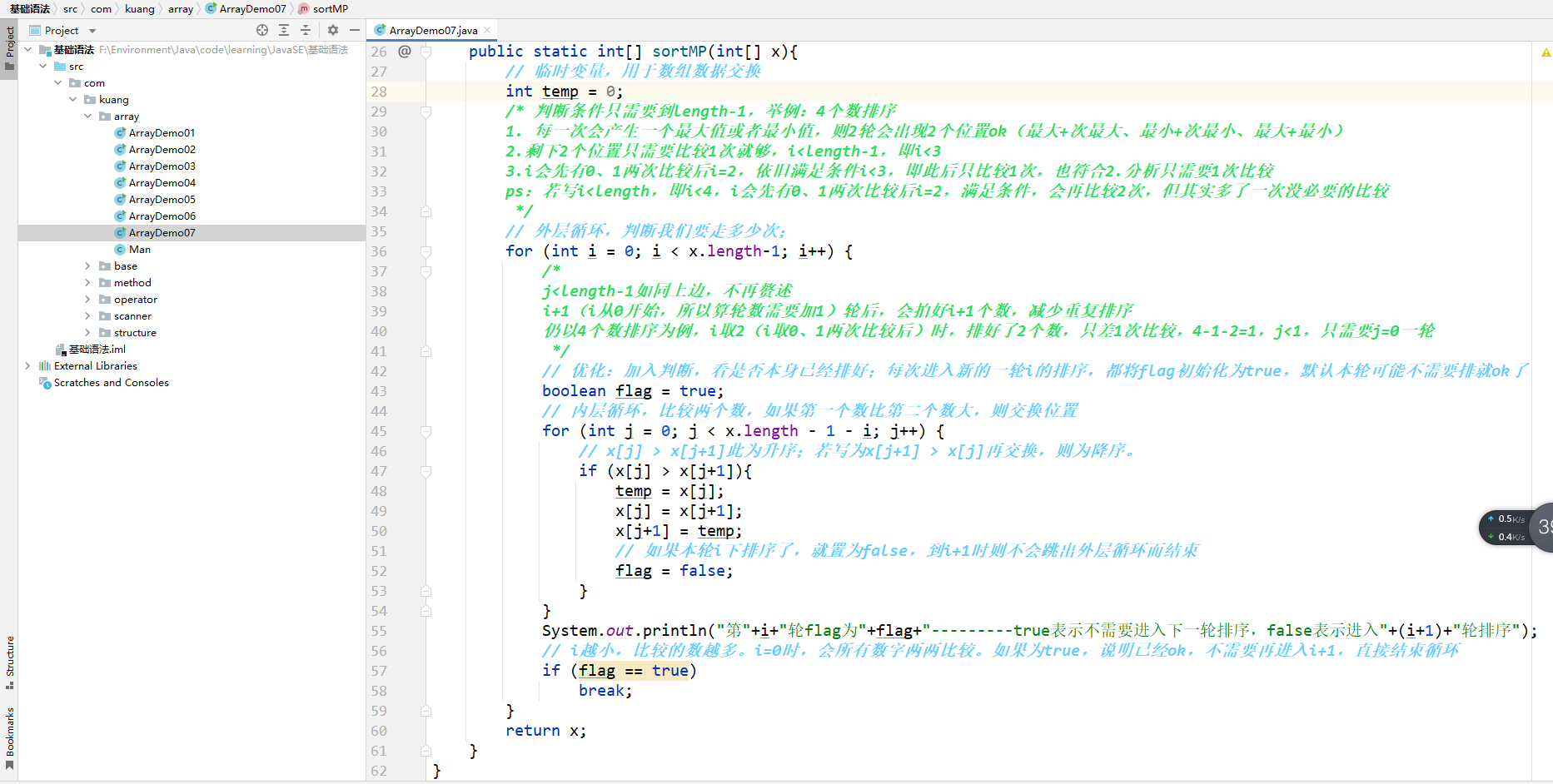The width and height of the screenshot is (1553, 784).
Task: Fold the if block at line 47
Action: click(x=426, y=471)
